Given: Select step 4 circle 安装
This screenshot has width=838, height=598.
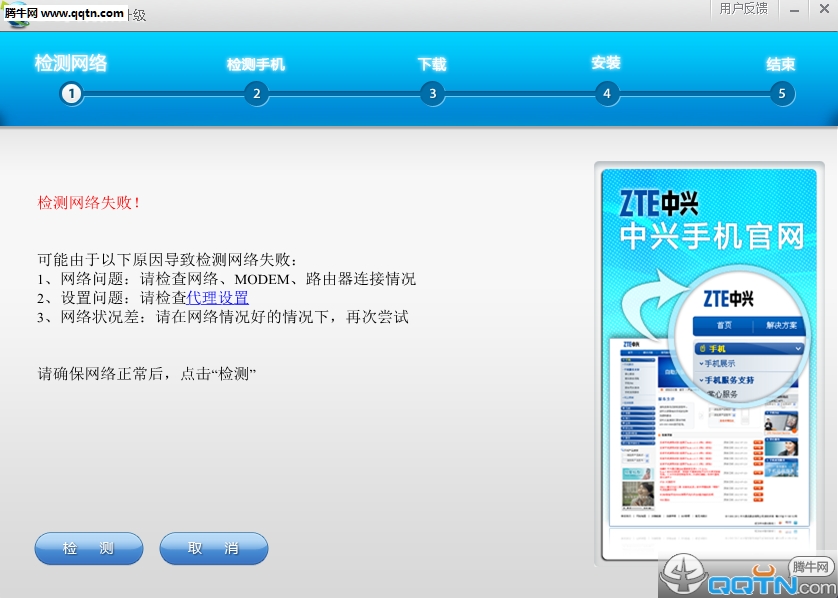Looking at the screenshot, I should (x=607, y=94).
